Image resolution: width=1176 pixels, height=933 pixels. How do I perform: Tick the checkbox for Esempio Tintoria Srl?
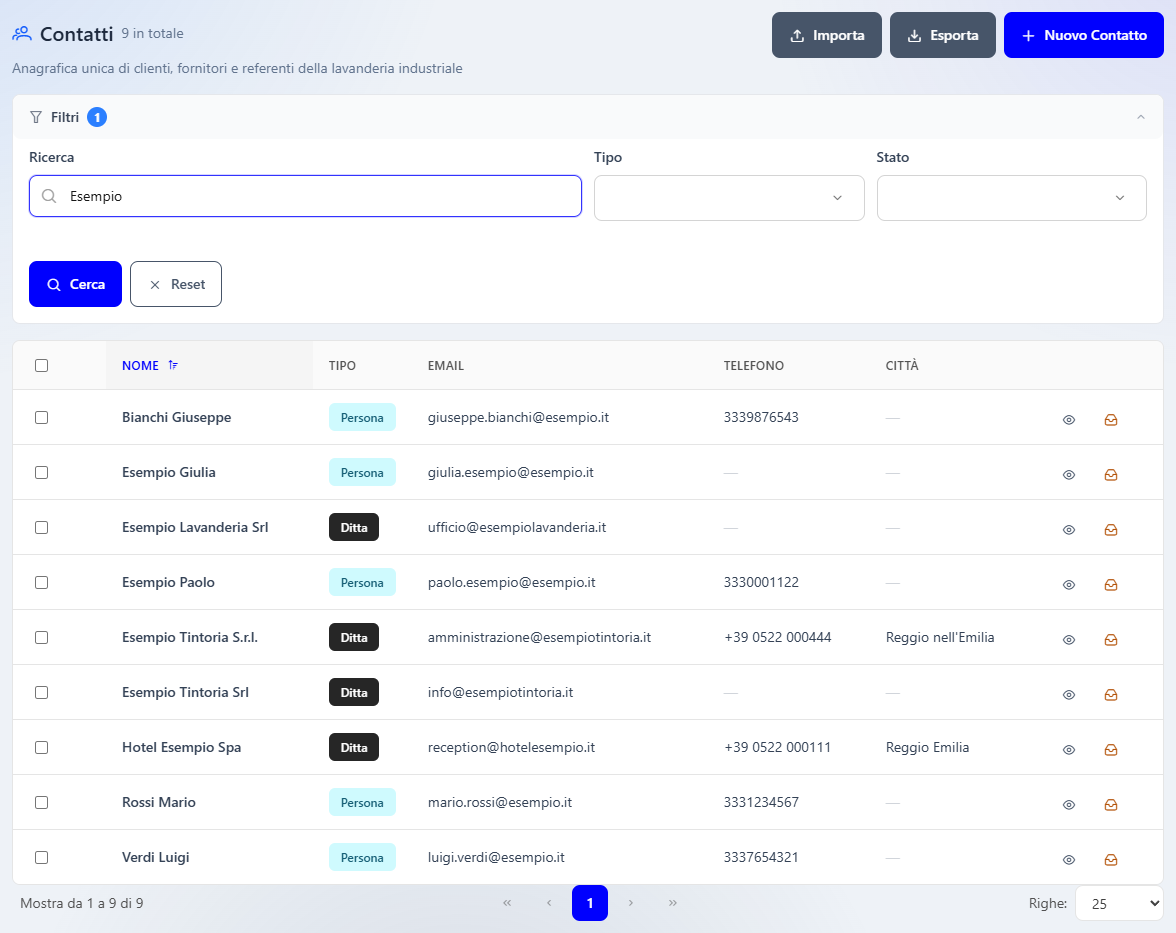(x=41, y=692)
